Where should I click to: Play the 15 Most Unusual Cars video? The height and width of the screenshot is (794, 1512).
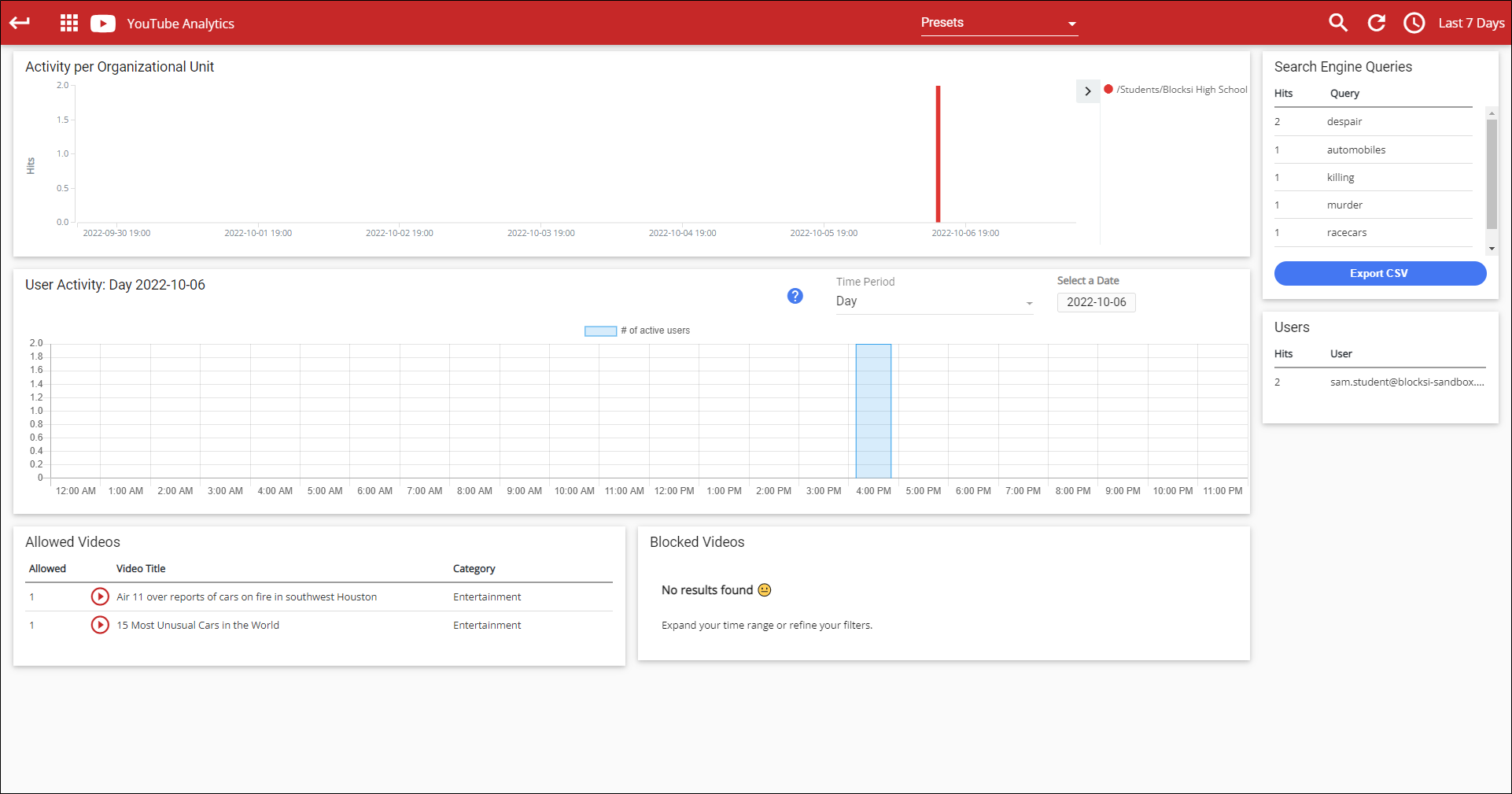tap(100, 625)
